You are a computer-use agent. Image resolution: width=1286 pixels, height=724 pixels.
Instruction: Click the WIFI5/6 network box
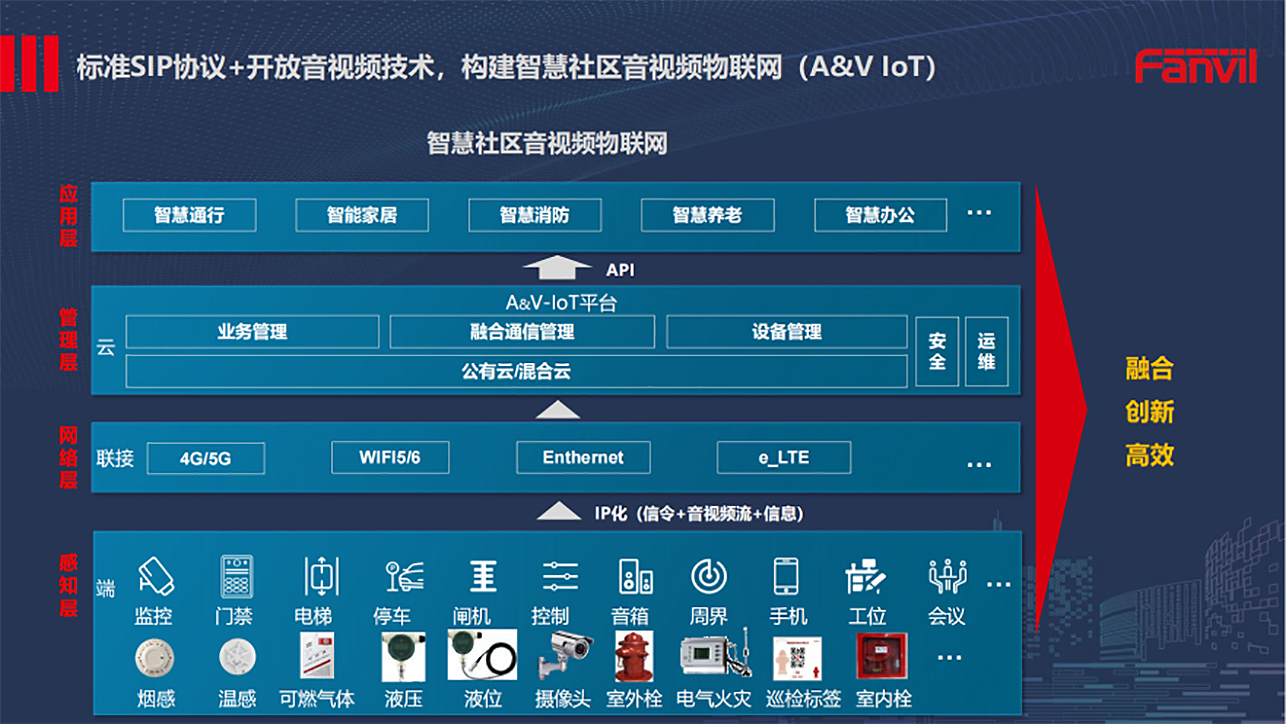coord(390,458)
